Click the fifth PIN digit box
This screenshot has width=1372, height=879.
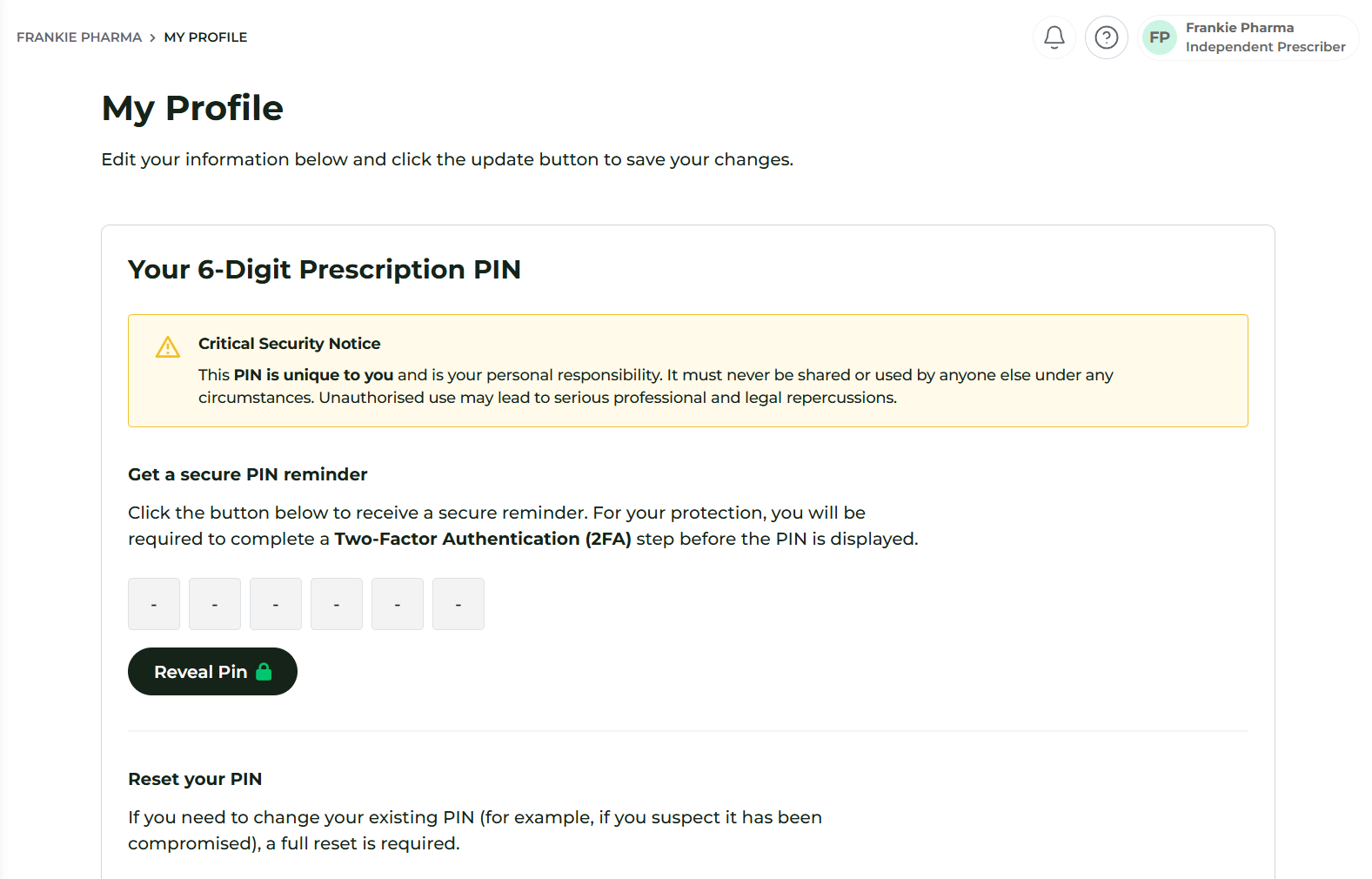pyautogui.click(x=398, y=604)
